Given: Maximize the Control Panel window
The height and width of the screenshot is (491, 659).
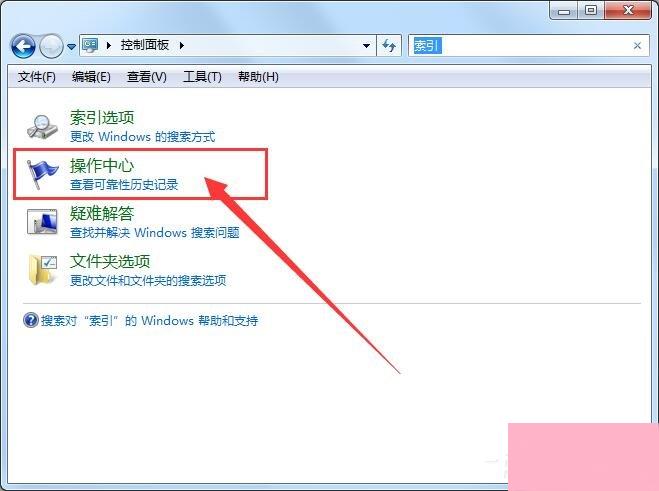Looking at the screenshot, I should pos(590,10).
